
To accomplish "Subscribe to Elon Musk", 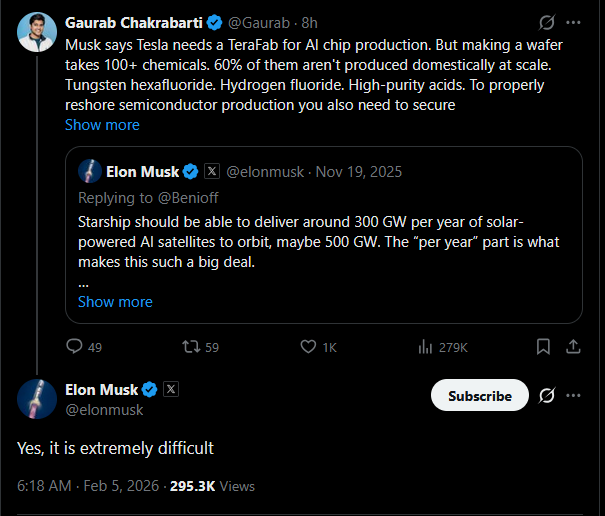I will (x=479, y=395).
